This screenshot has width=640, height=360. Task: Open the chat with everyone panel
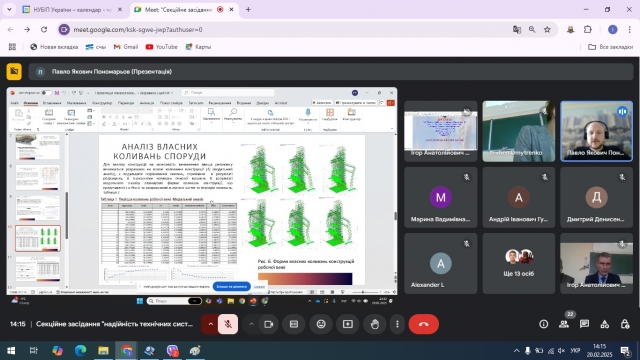[x=584, y=324]
